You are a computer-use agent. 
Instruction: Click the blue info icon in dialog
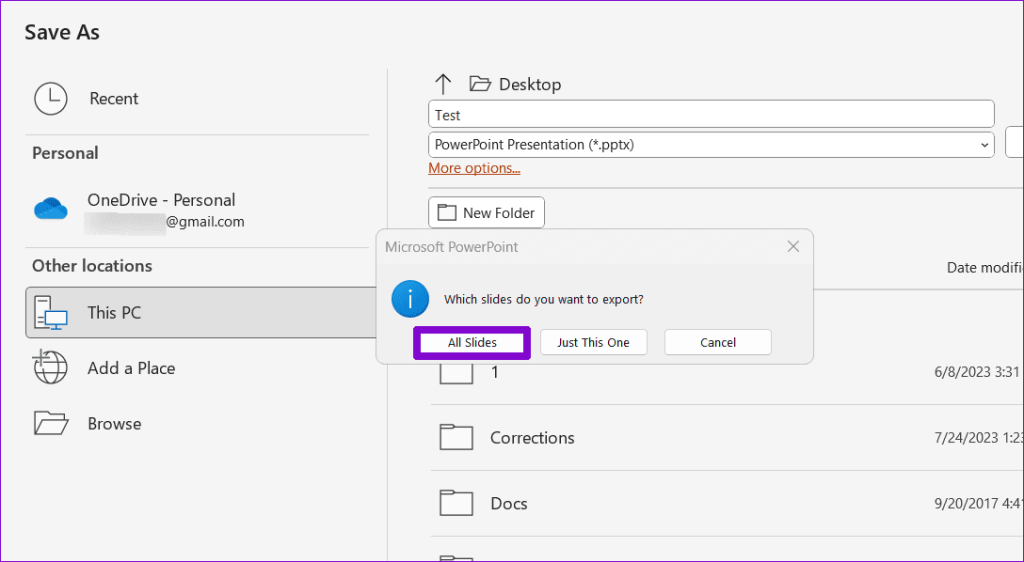(x=410, y=299)
